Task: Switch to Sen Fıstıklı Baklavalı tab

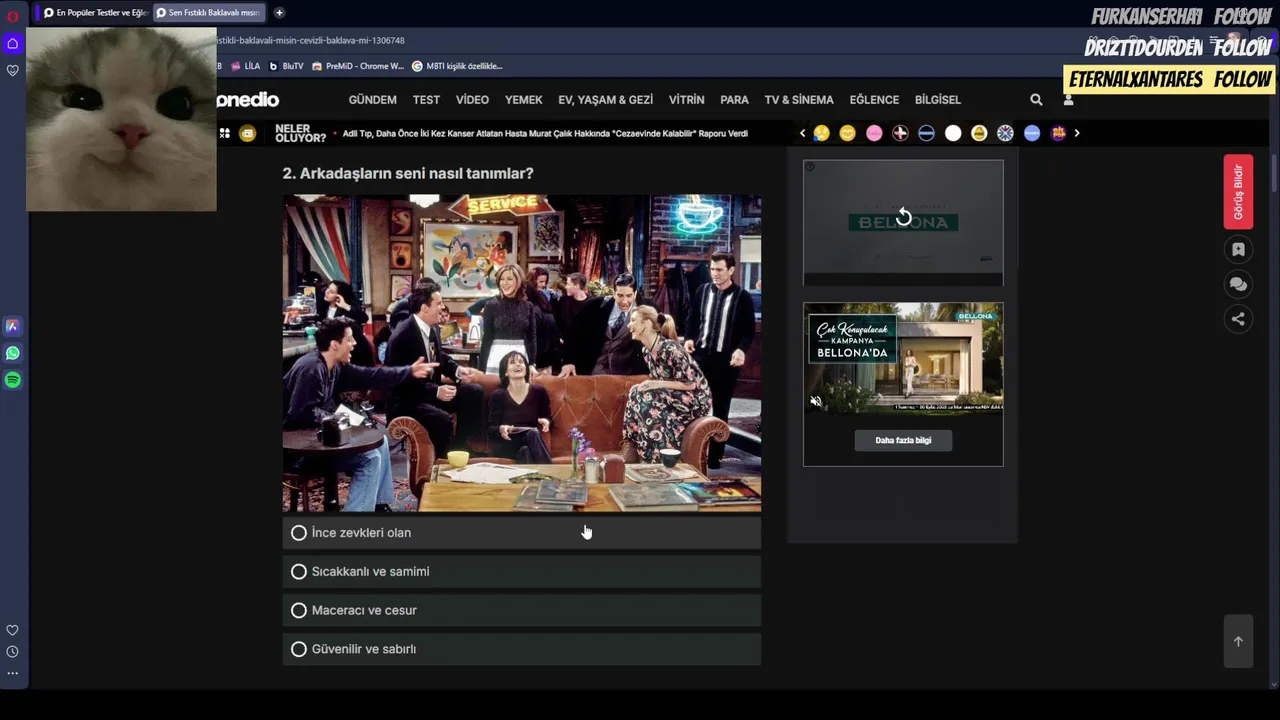Action: coord(208,13)
